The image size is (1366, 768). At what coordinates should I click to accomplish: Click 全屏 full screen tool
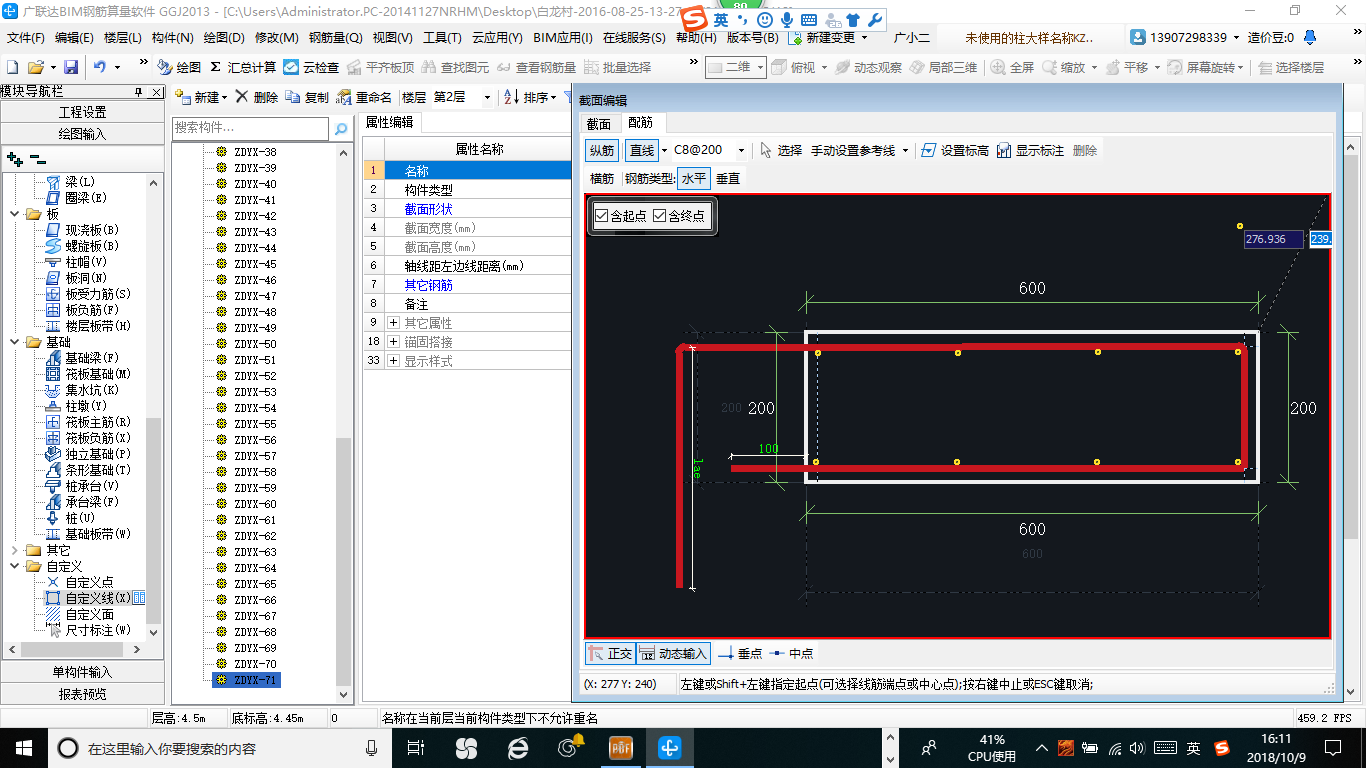point(1013,67)
